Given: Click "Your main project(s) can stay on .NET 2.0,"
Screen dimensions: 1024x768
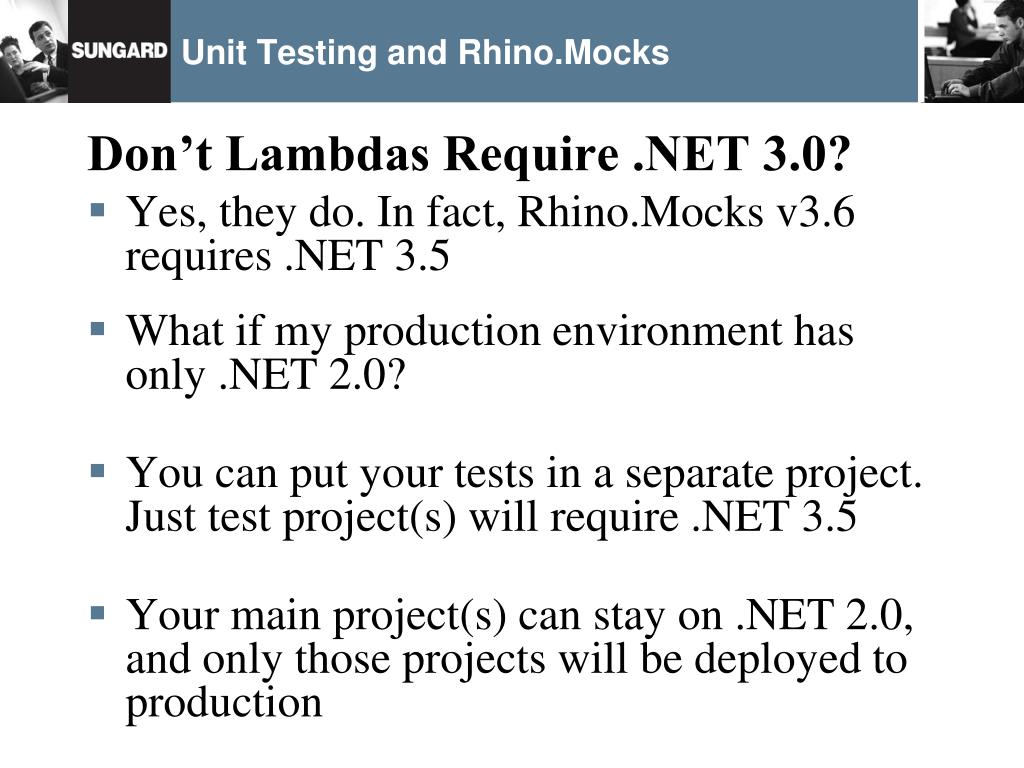Looking at the screenshot, I should [520, 614].
